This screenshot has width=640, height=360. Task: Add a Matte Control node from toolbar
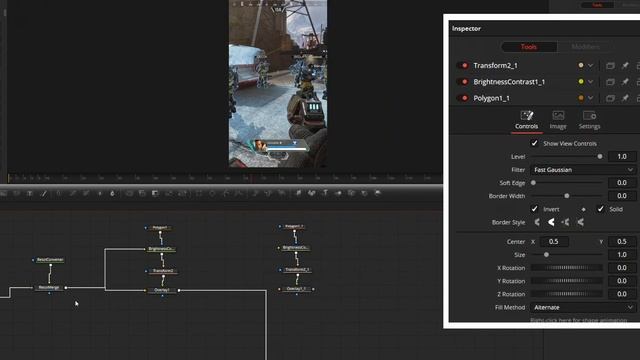[155, 193]
